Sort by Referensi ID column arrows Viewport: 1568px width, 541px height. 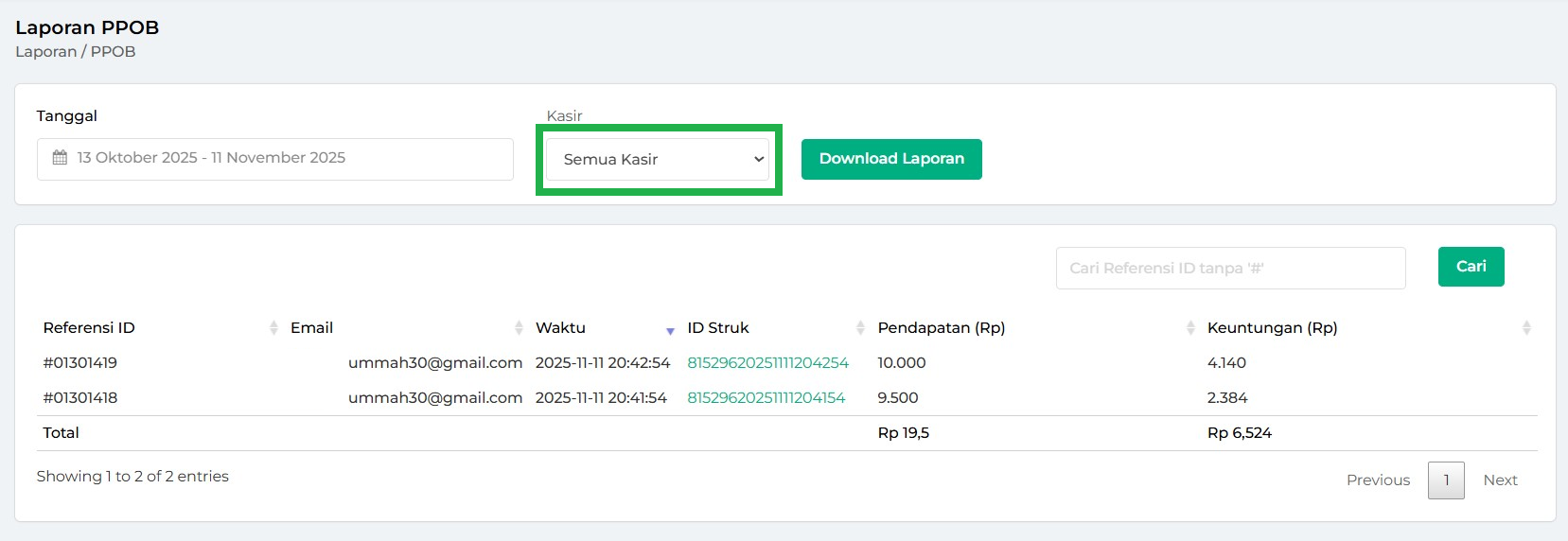[273, 328]
